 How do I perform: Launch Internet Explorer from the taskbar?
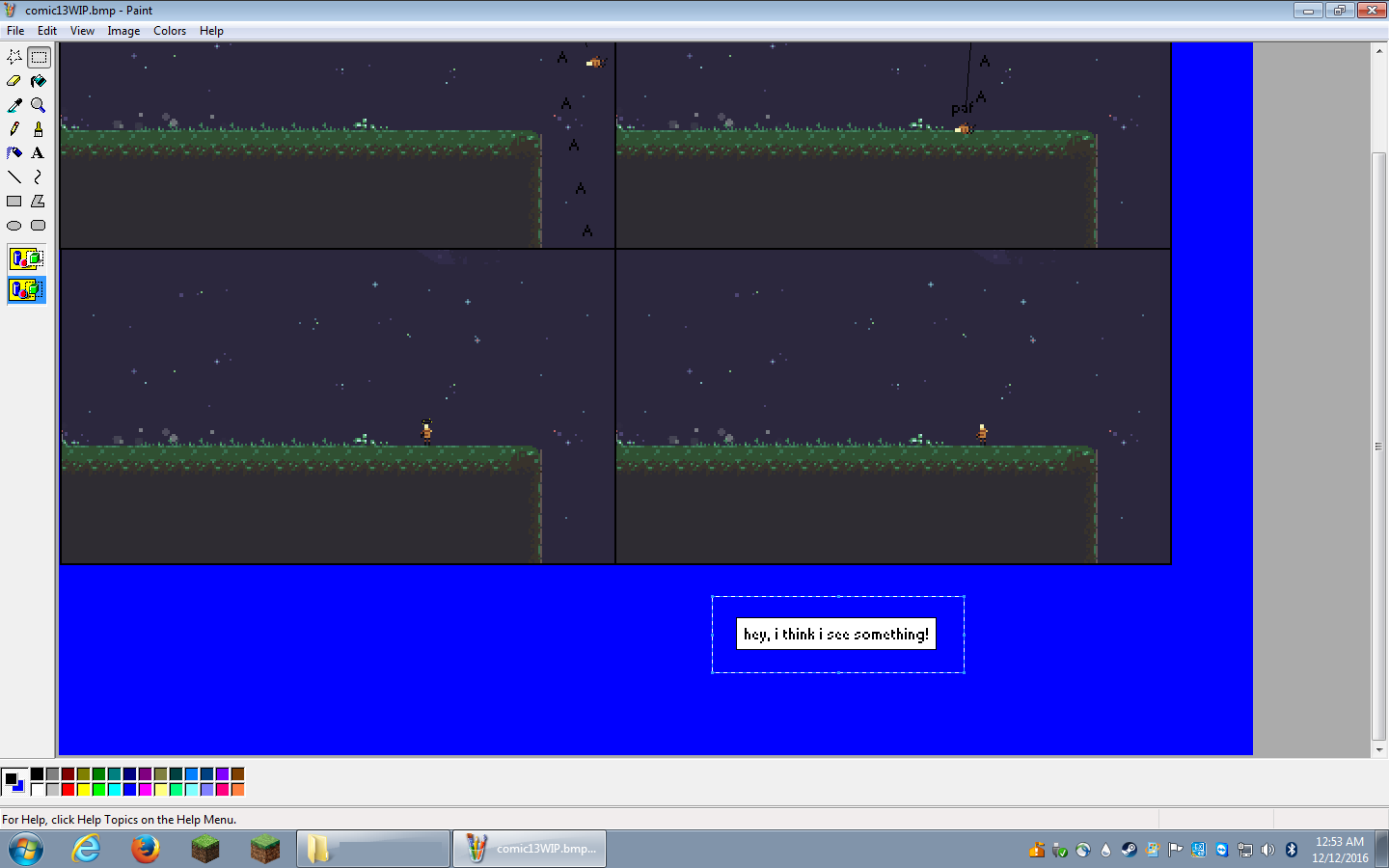point(86,849)
